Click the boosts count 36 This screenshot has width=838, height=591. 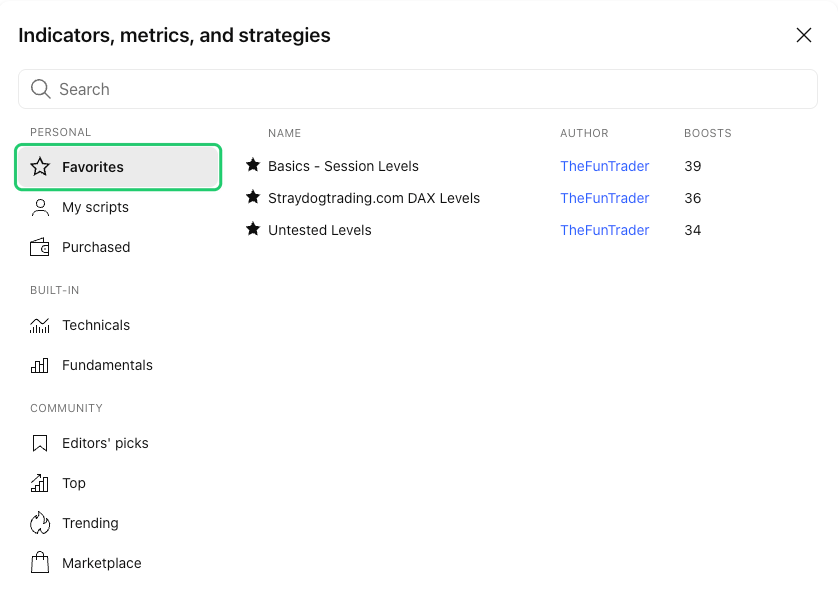[693, 198]
